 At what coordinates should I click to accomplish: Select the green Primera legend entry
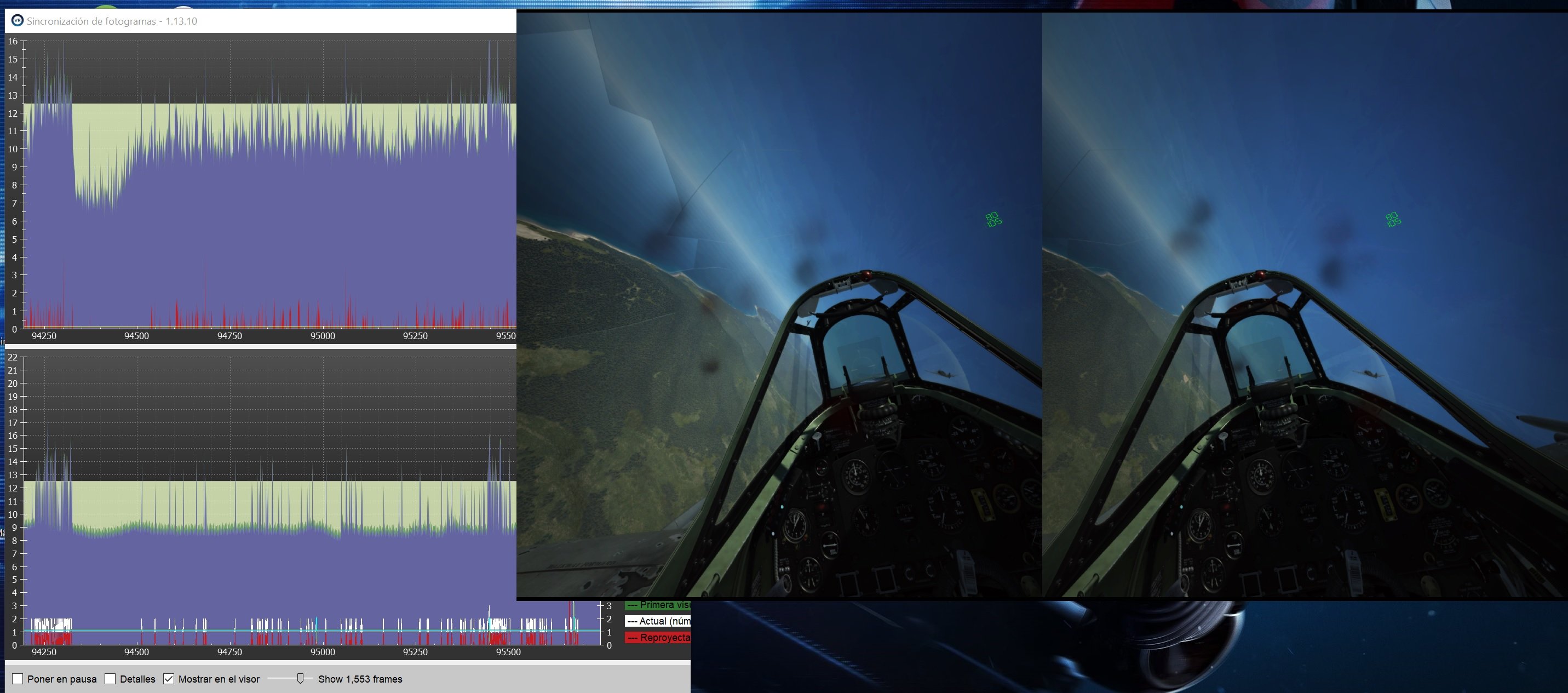[x=658, y=605]
